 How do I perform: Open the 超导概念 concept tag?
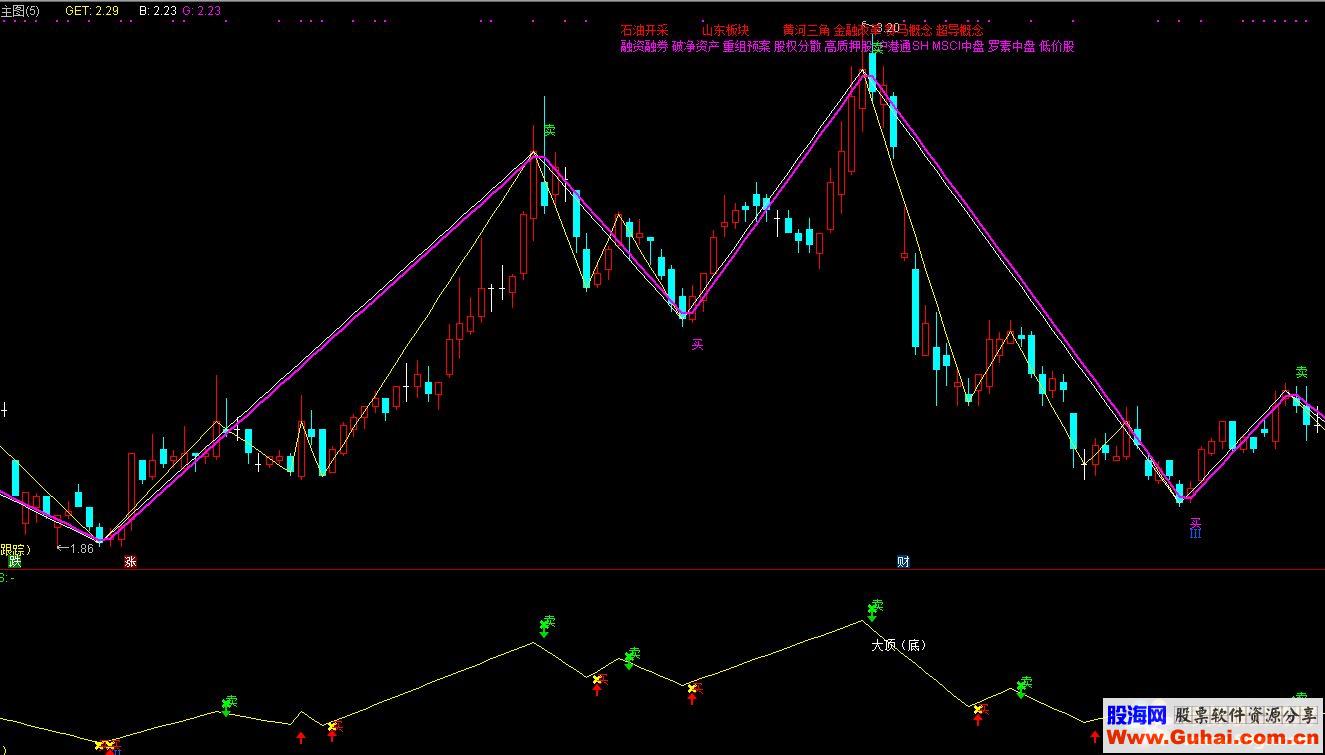point(959,31)
